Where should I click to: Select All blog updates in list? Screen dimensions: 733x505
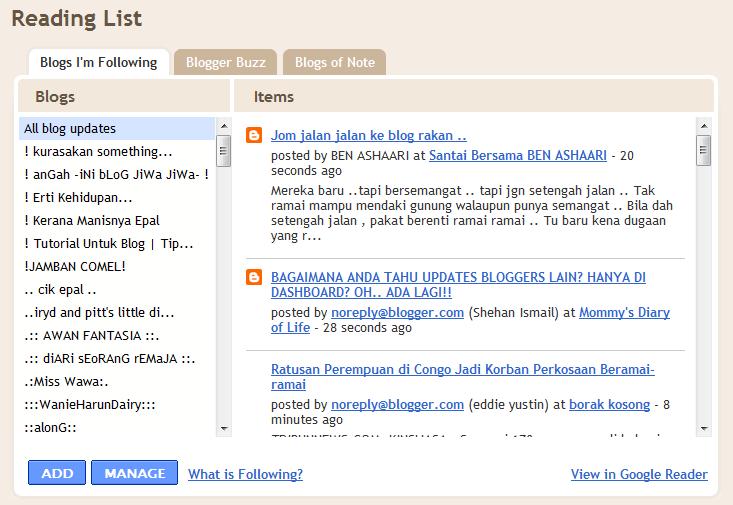point(70,128)
